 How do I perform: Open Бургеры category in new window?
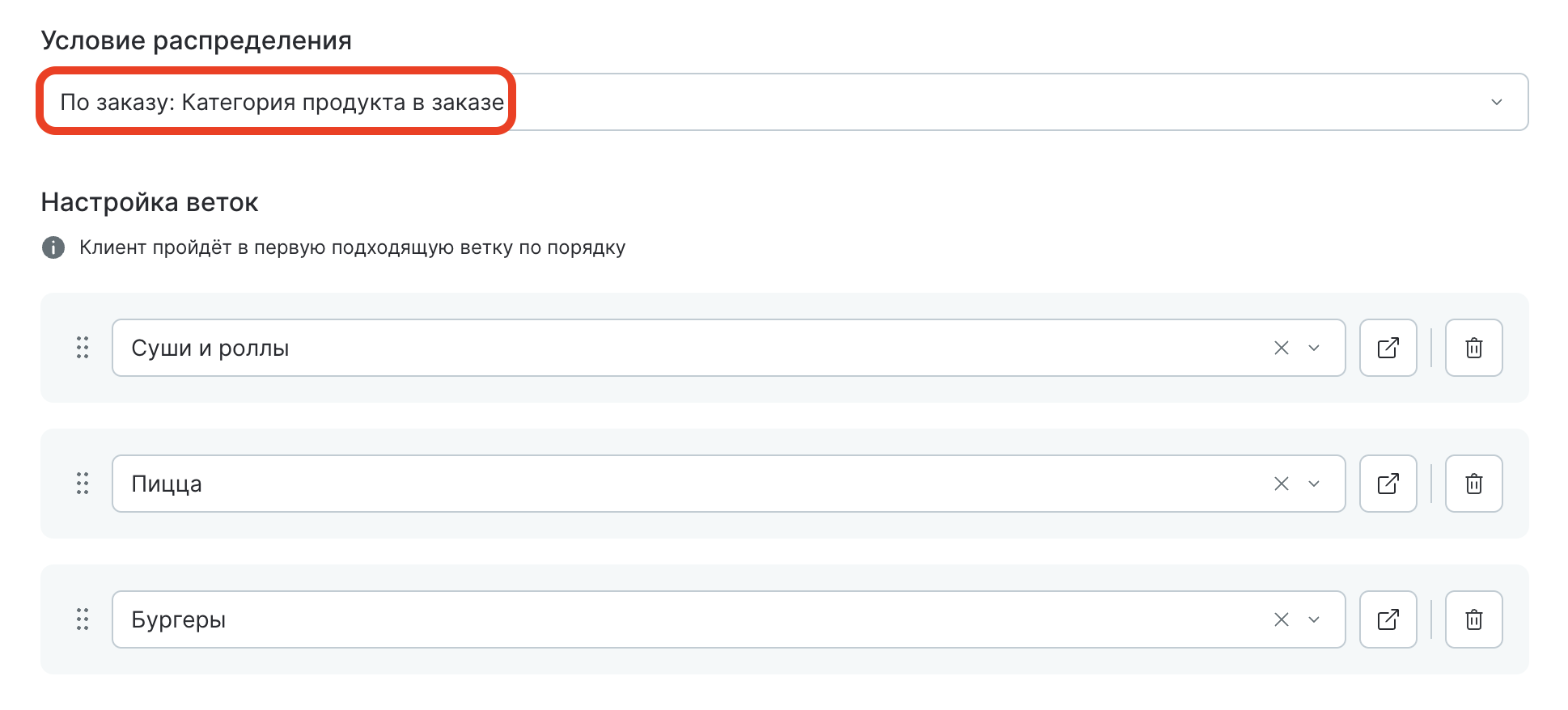pos(1388,619)
